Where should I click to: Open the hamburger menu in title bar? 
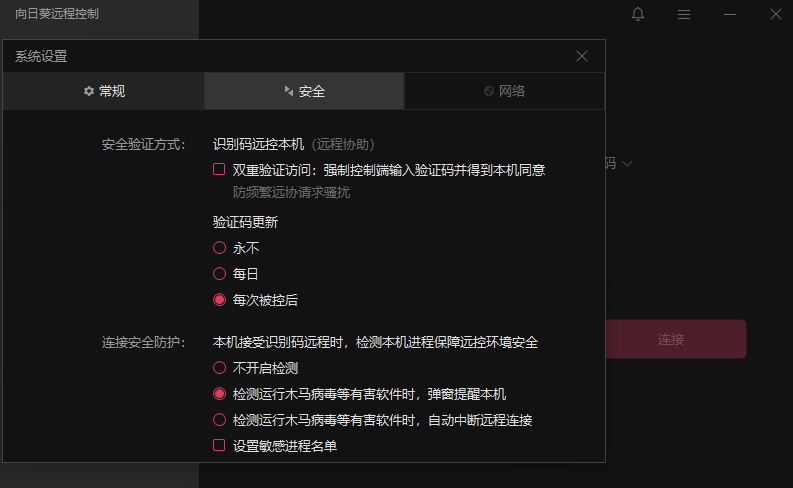click(x=684, y=15)
